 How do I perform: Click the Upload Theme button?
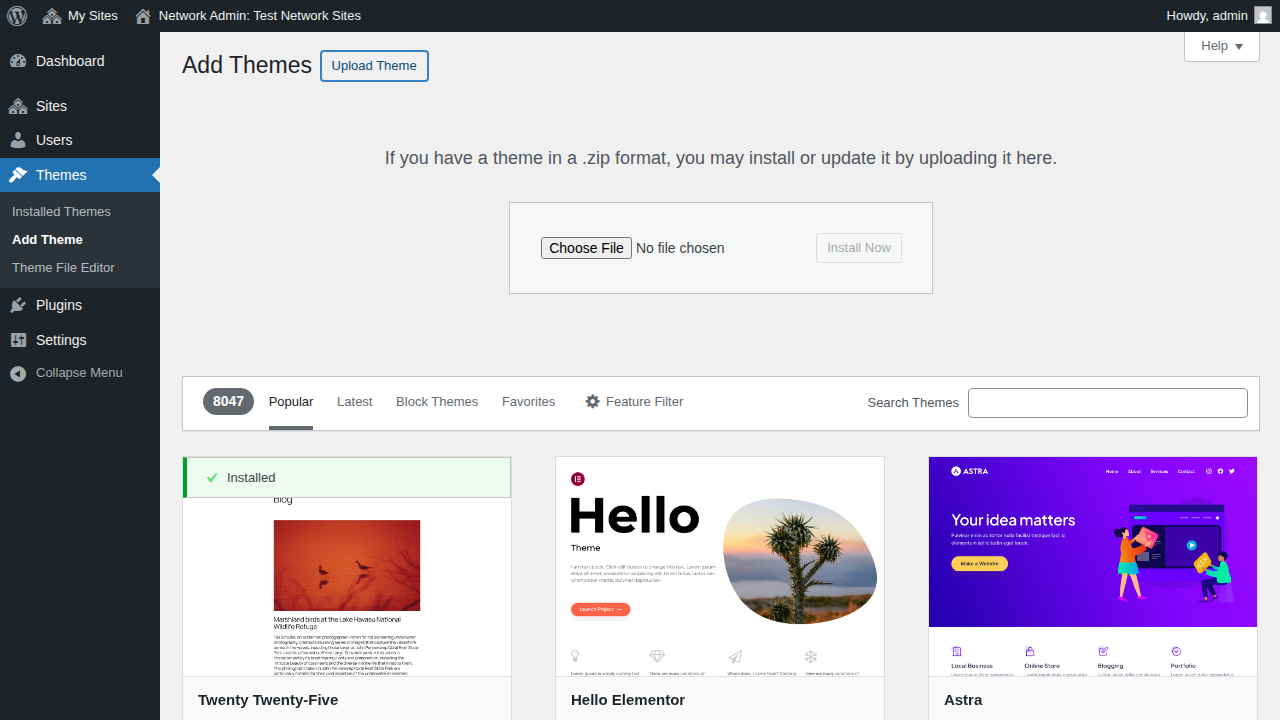(374, 65)
